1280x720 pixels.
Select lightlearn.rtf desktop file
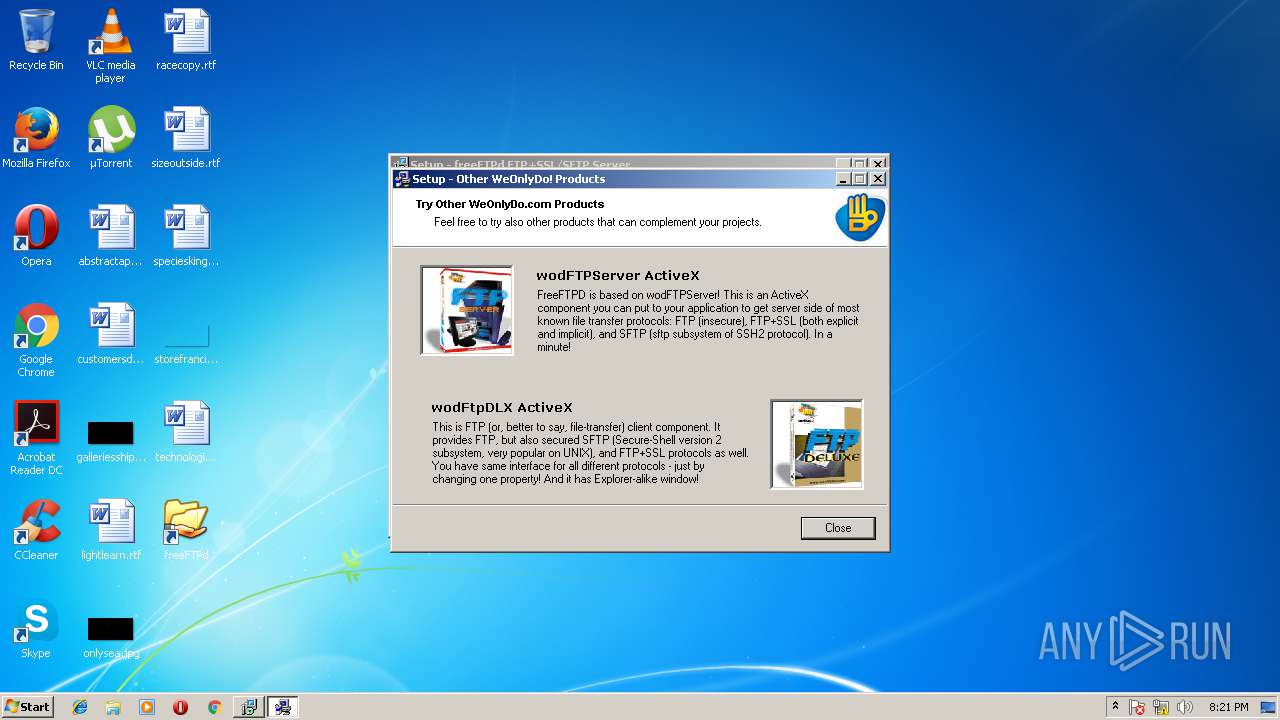point(110,530)
